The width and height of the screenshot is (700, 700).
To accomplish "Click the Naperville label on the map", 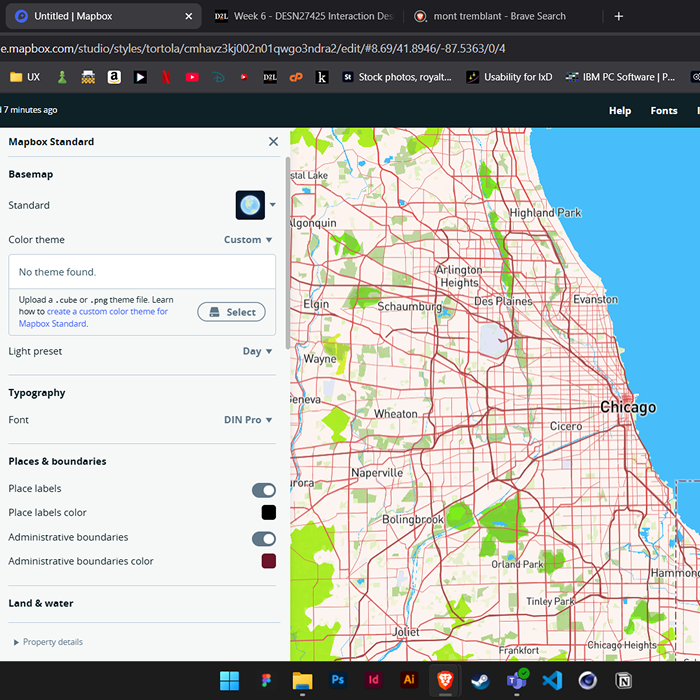I will 377,473.
